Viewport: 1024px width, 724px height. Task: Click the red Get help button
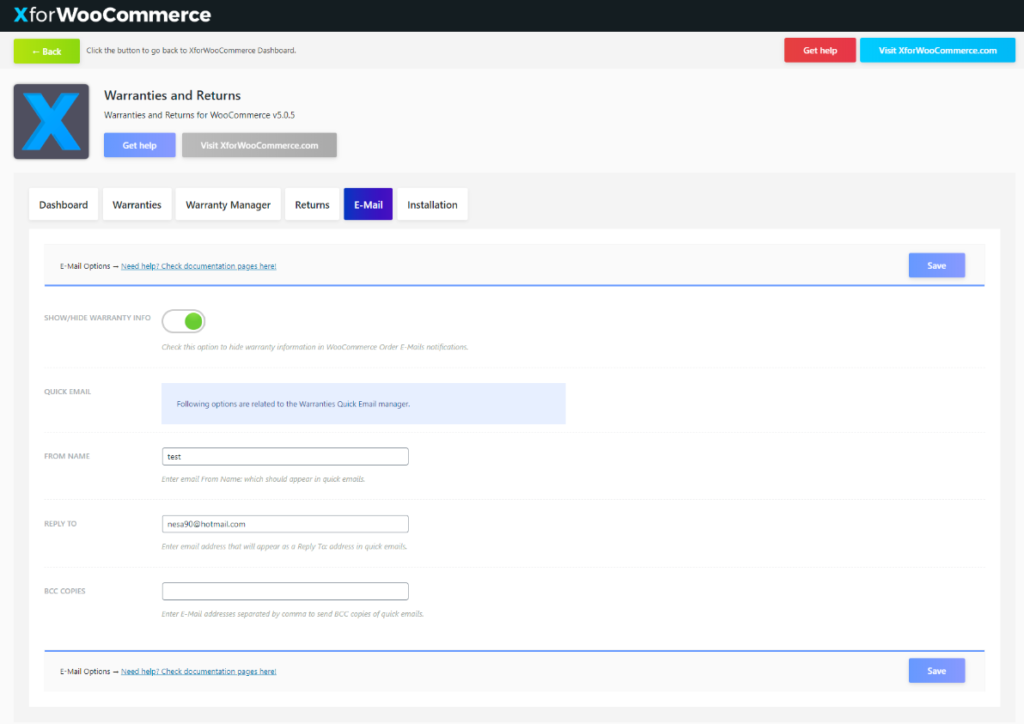click(820, 50)
